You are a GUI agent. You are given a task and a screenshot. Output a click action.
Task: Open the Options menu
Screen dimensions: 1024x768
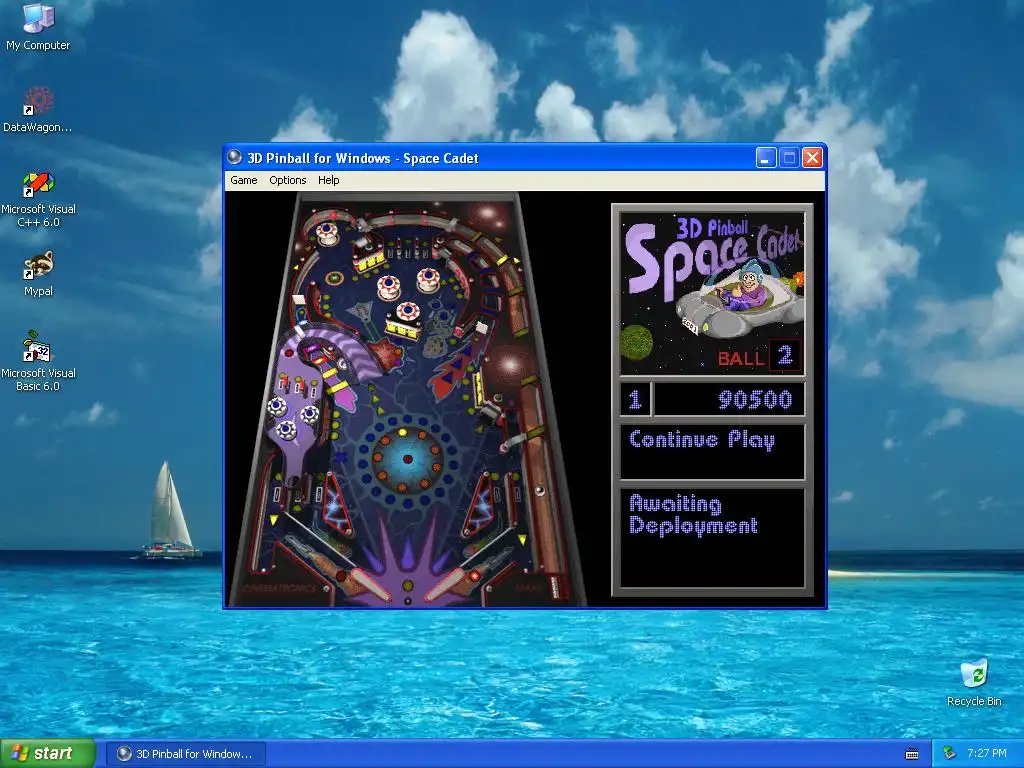[287, 180]
